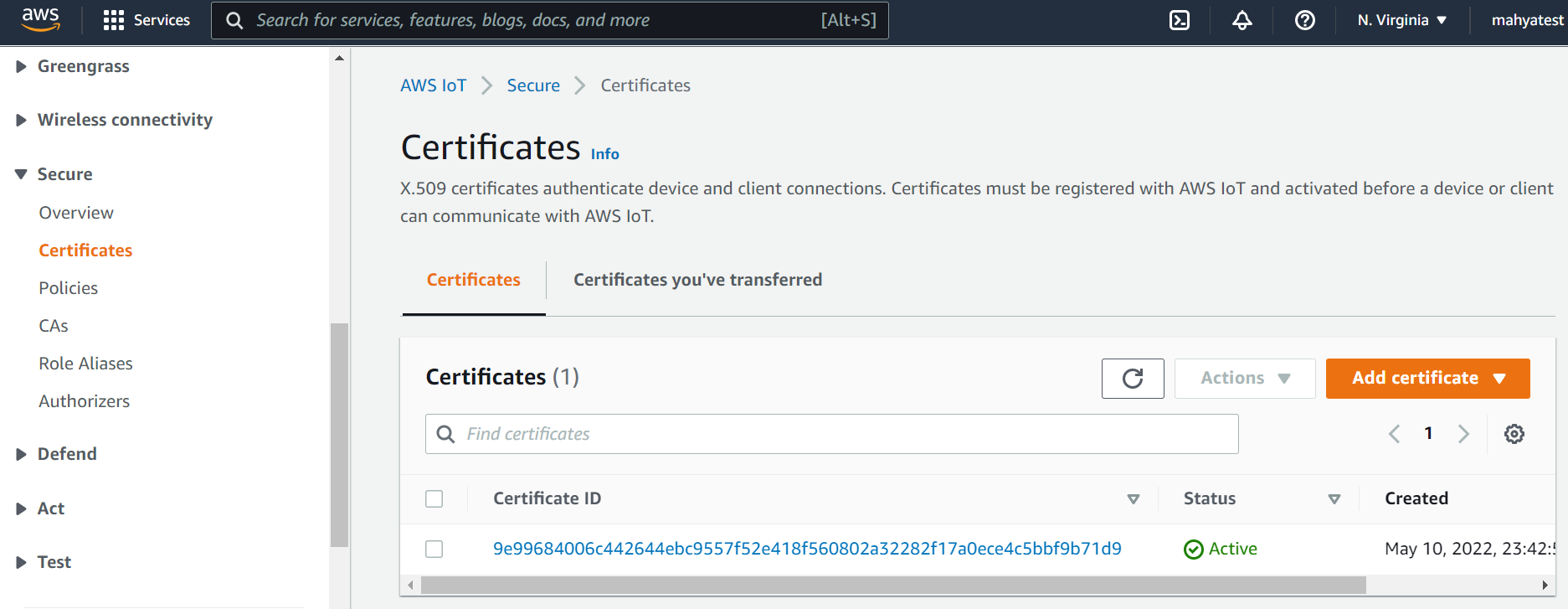The width and height of the screenshot is (1568, 609).
Task: Open the help question mark icon
Action: (1304, 20)
